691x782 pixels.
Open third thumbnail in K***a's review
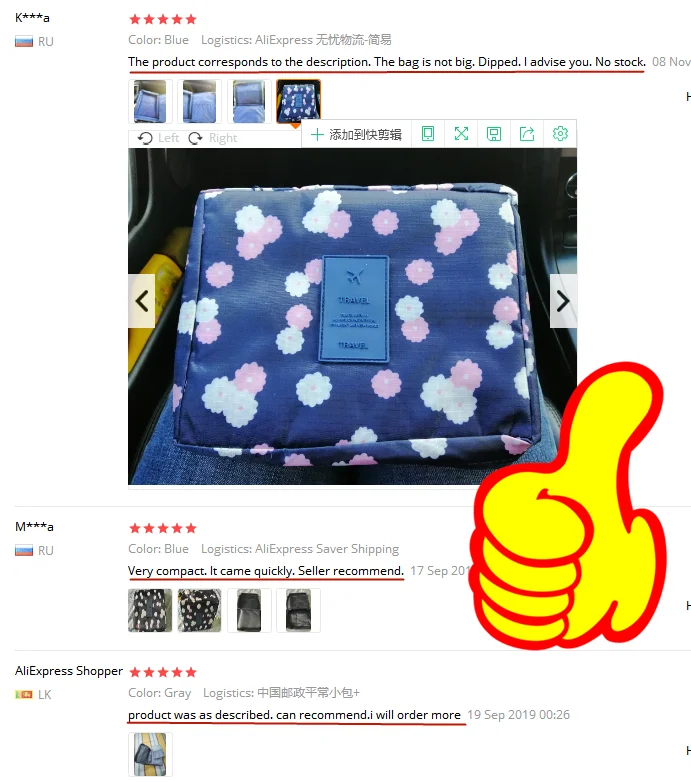249,101
